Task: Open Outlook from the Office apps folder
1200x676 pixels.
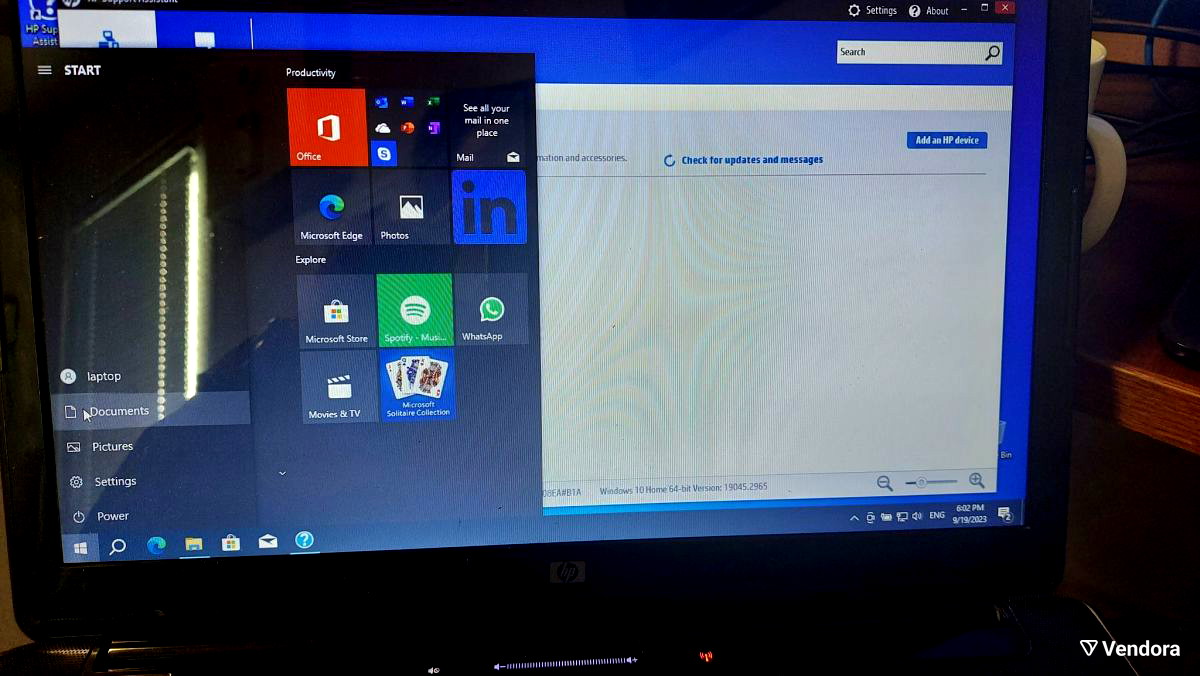Action: point(381,102)
